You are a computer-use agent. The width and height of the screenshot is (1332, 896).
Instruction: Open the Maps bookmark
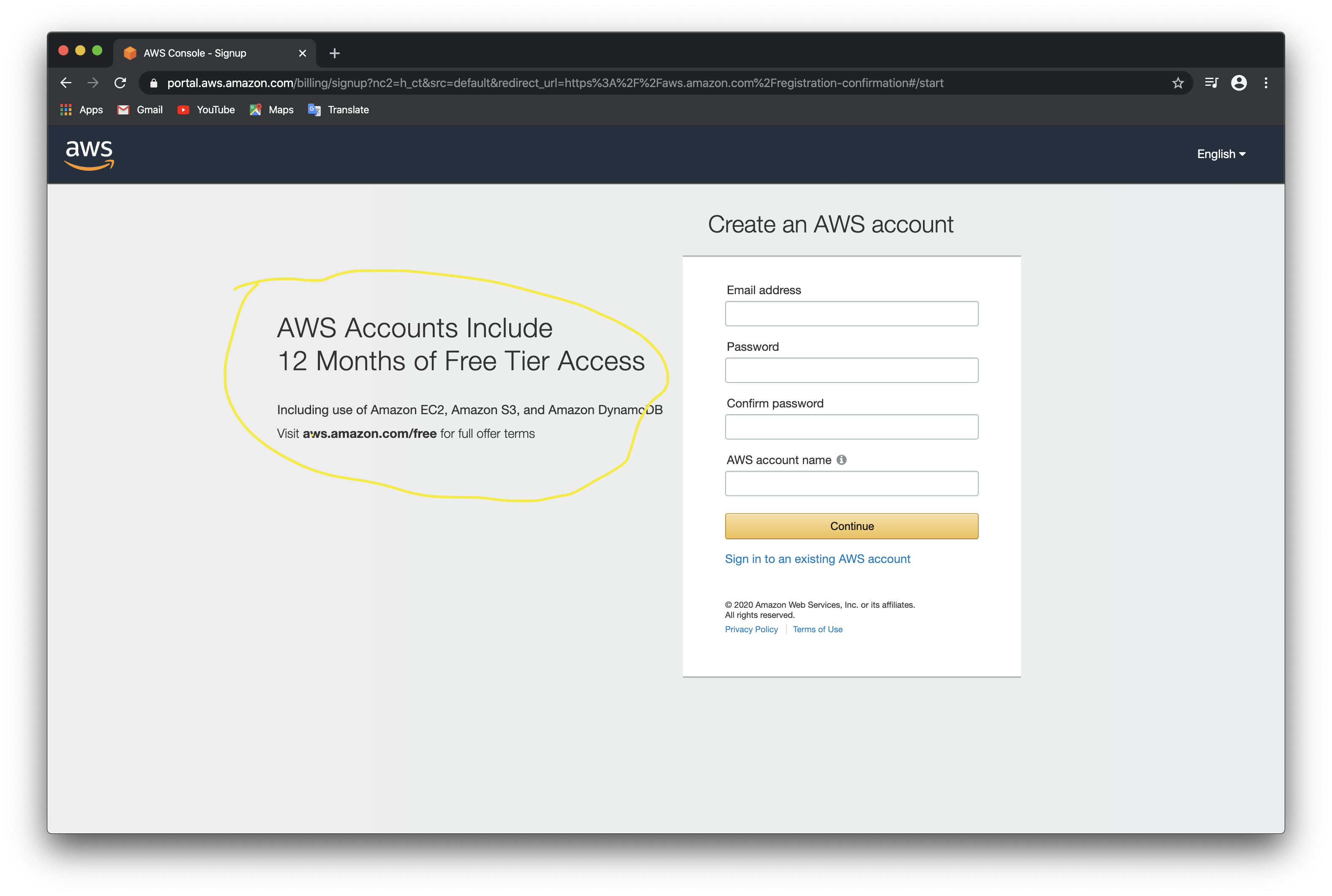[x=271, y=110]
